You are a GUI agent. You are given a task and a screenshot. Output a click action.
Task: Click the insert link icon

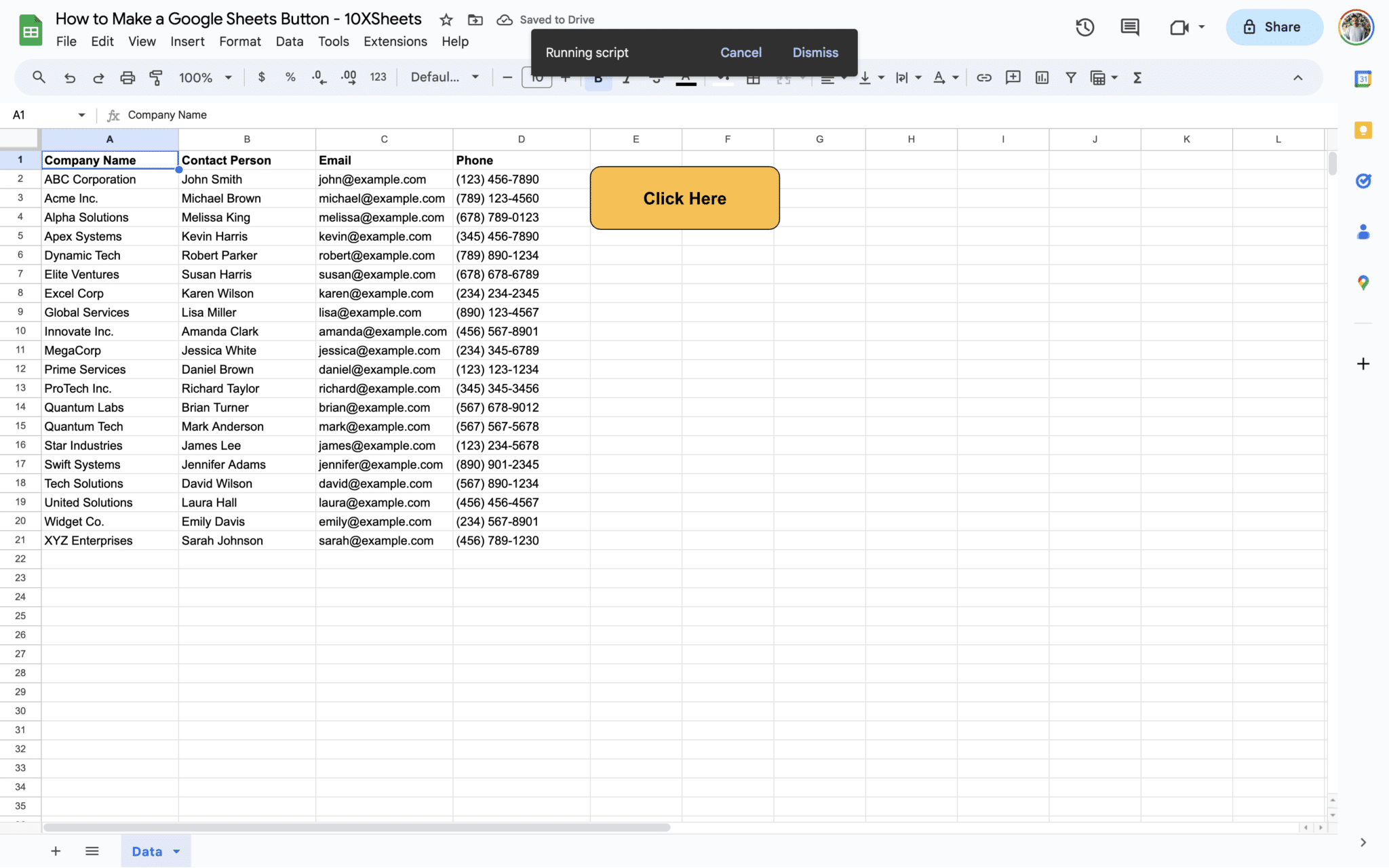[983, 77]
